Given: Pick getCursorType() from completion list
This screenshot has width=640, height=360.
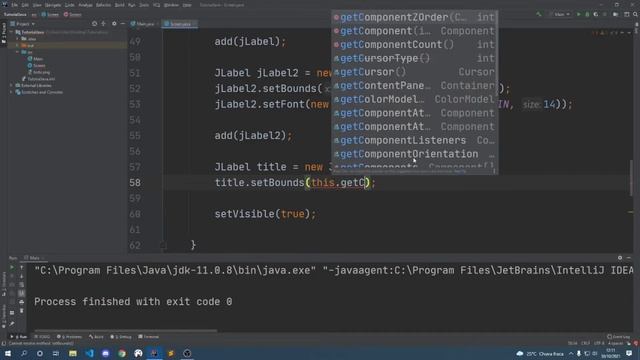Looking at the screenshot, I should [414, 58].
